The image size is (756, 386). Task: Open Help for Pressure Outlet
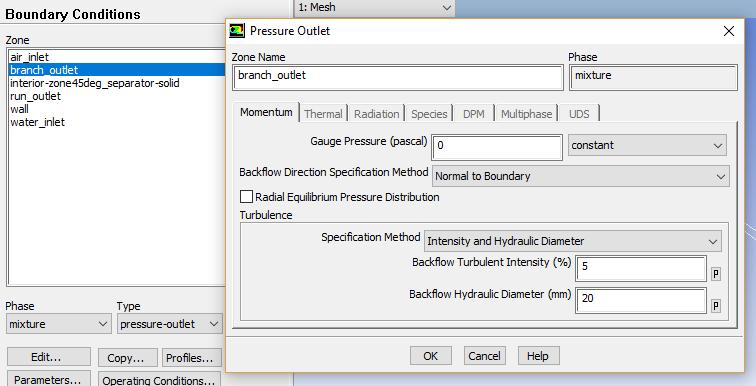point(538,356)
